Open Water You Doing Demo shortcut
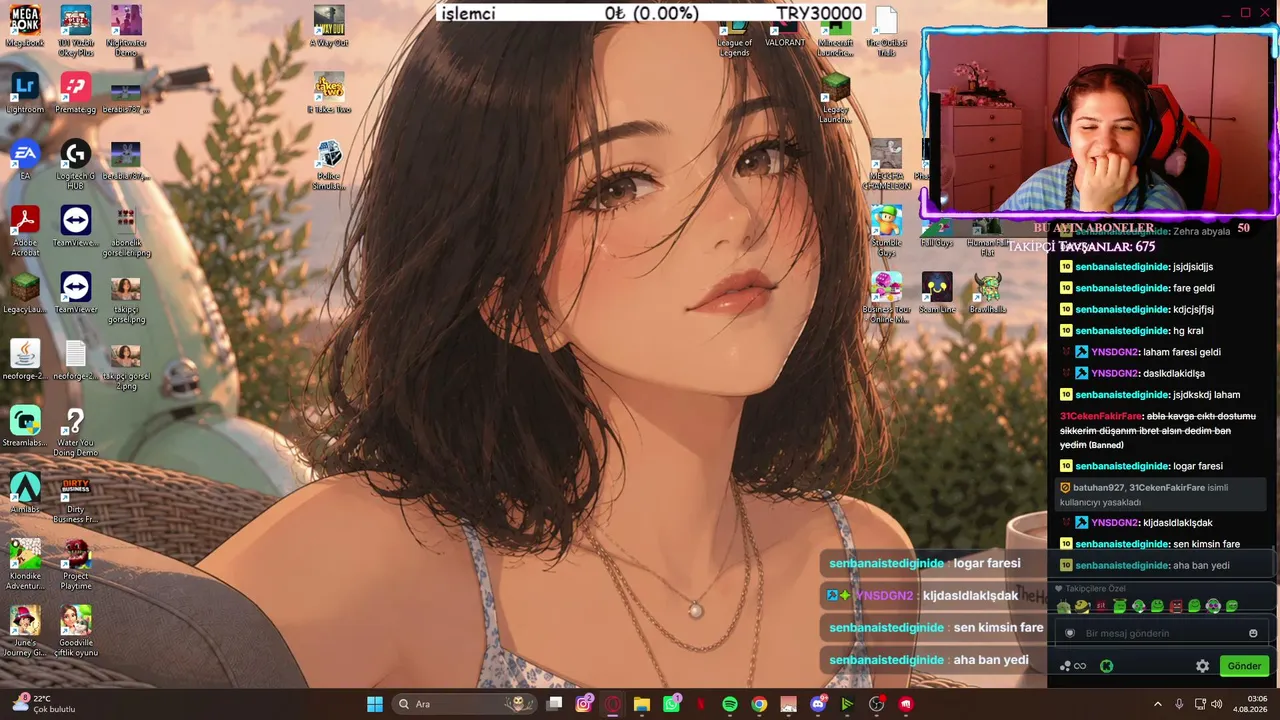Screen dimensions: 1280x720 (75, 431)
